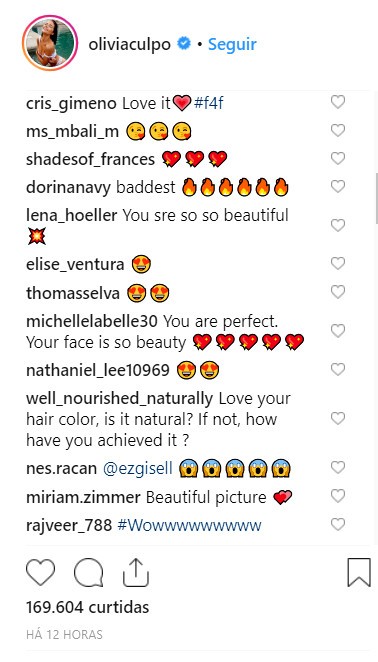Open the HÁ 12 HORAS timestamp
The width and height of the screenshot is (378, 662).
pos(64,635)
